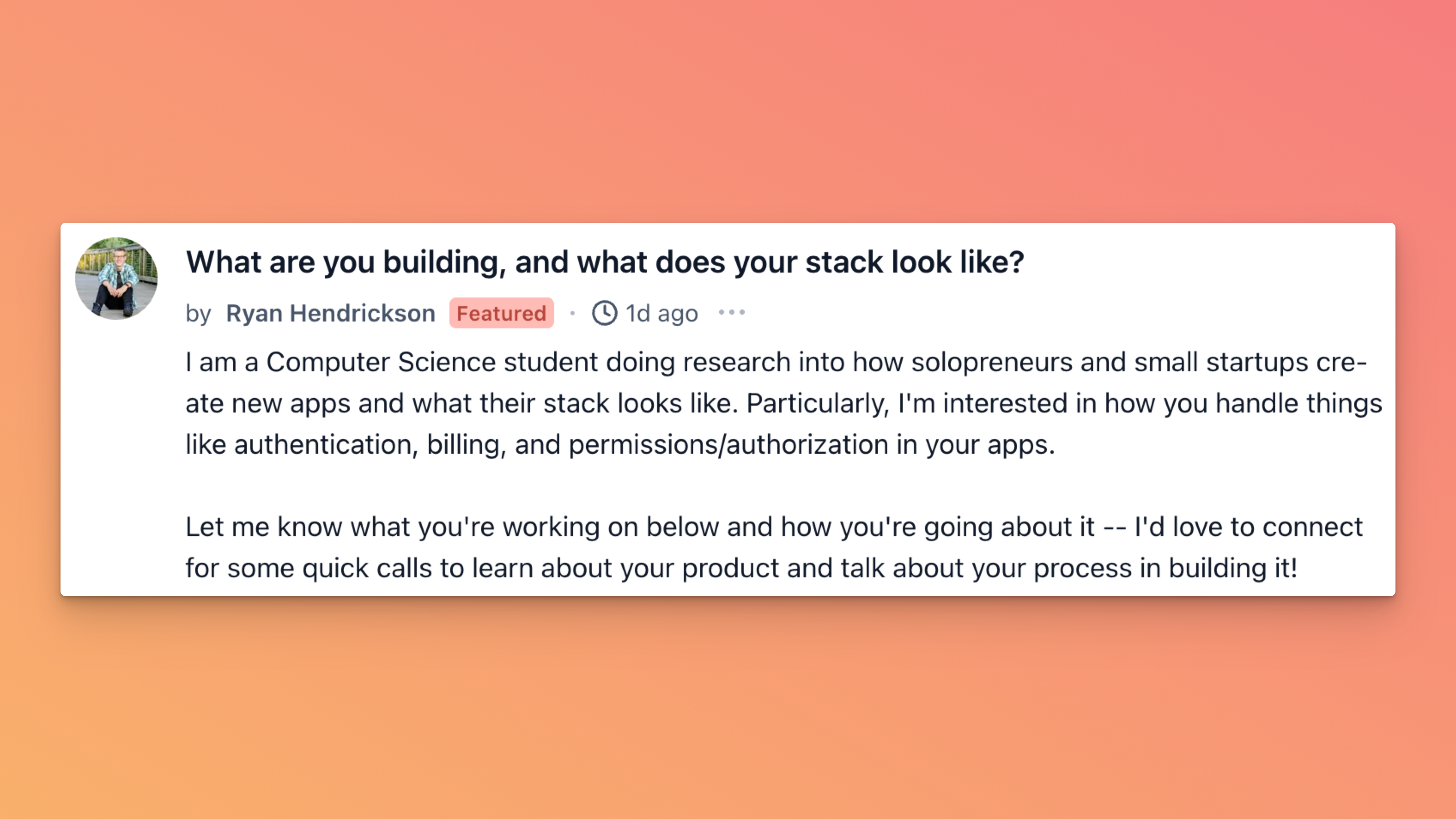The image size is (1456, 819).
Task: Click the pink Featured badge
Action: pos(501,313)
